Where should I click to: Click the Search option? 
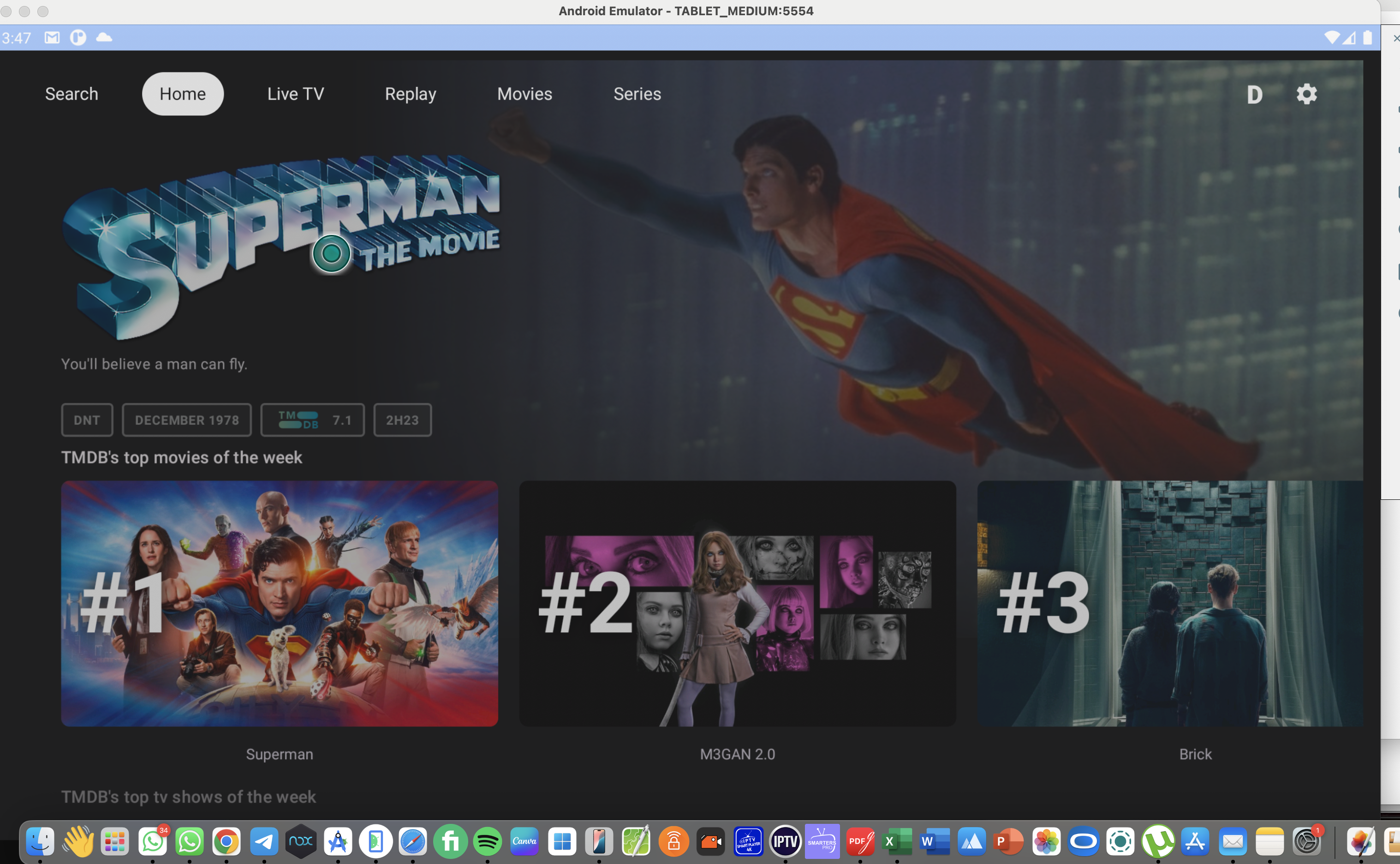tap(71, 94)
